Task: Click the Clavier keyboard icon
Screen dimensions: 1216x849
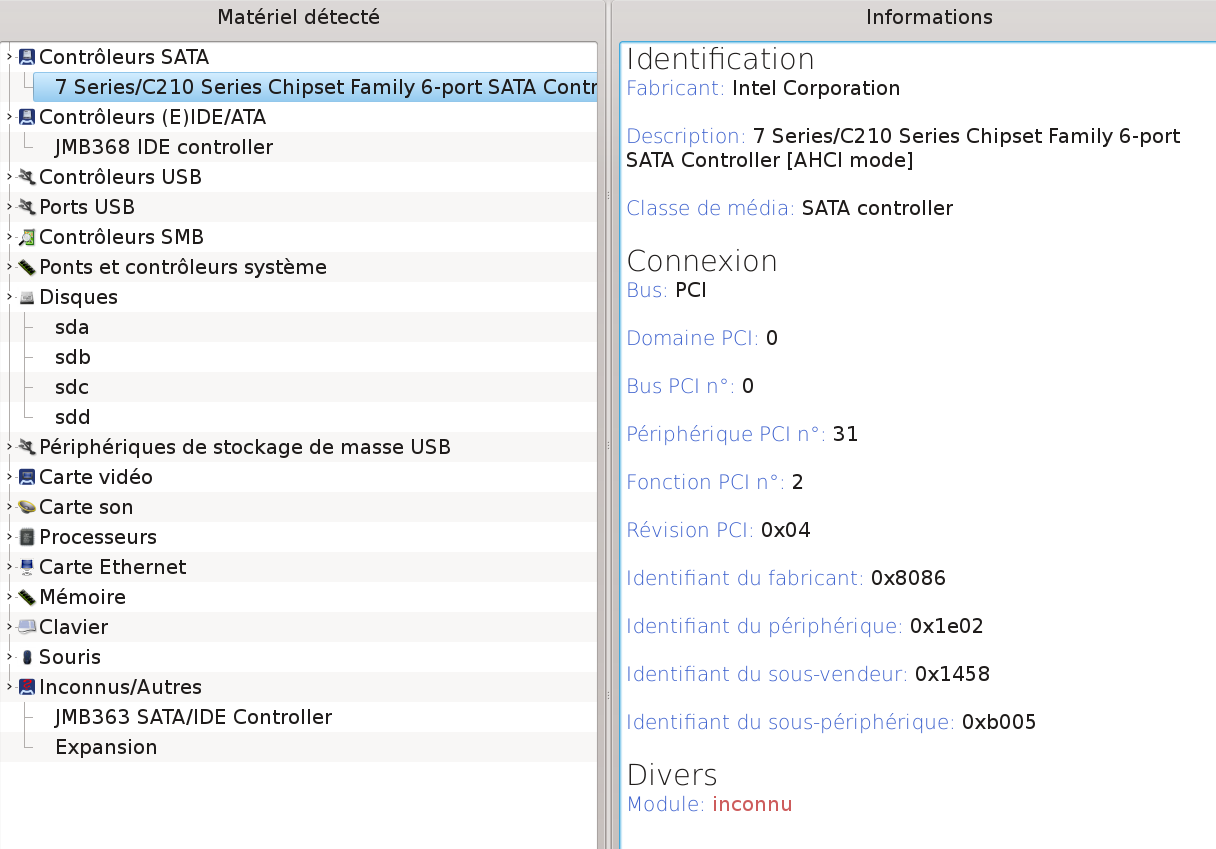Action: (x=27, y=627)
